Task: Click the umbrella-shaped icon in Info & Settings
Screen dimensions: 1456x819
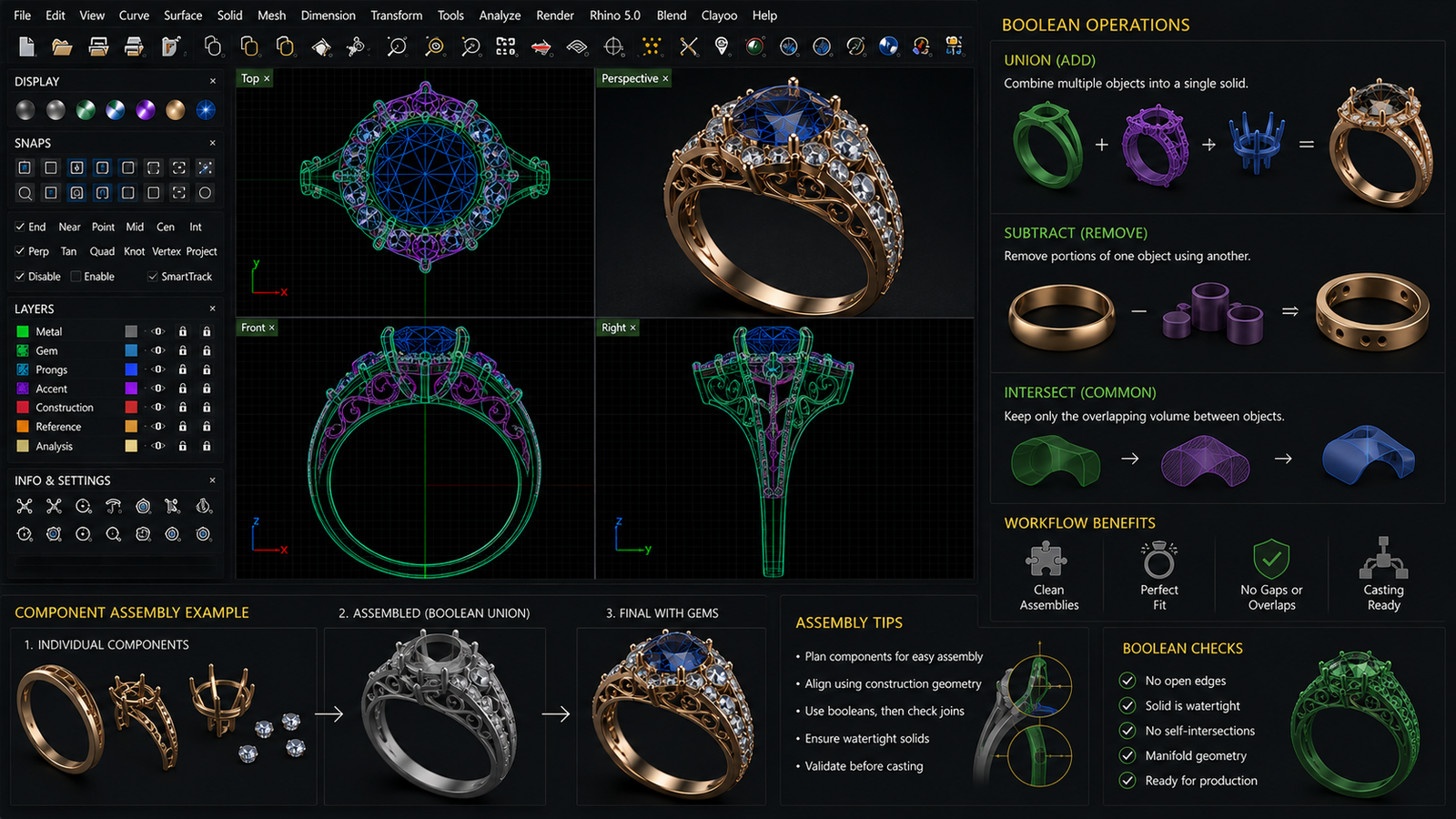Action: [113, 506]
